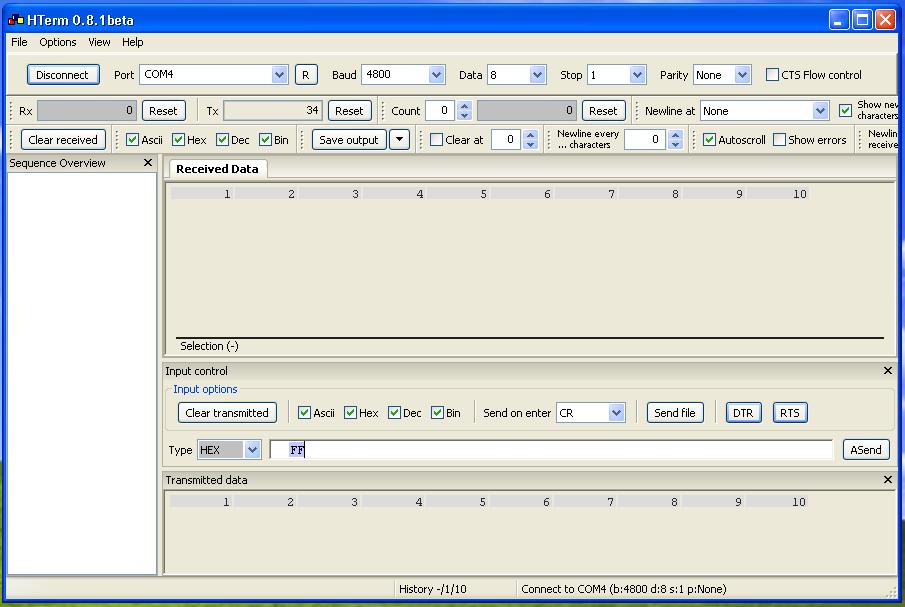The height and width of the screenshot is (607, 905).
Task: Click the hex input field containing FF
Action: [551, 449]
